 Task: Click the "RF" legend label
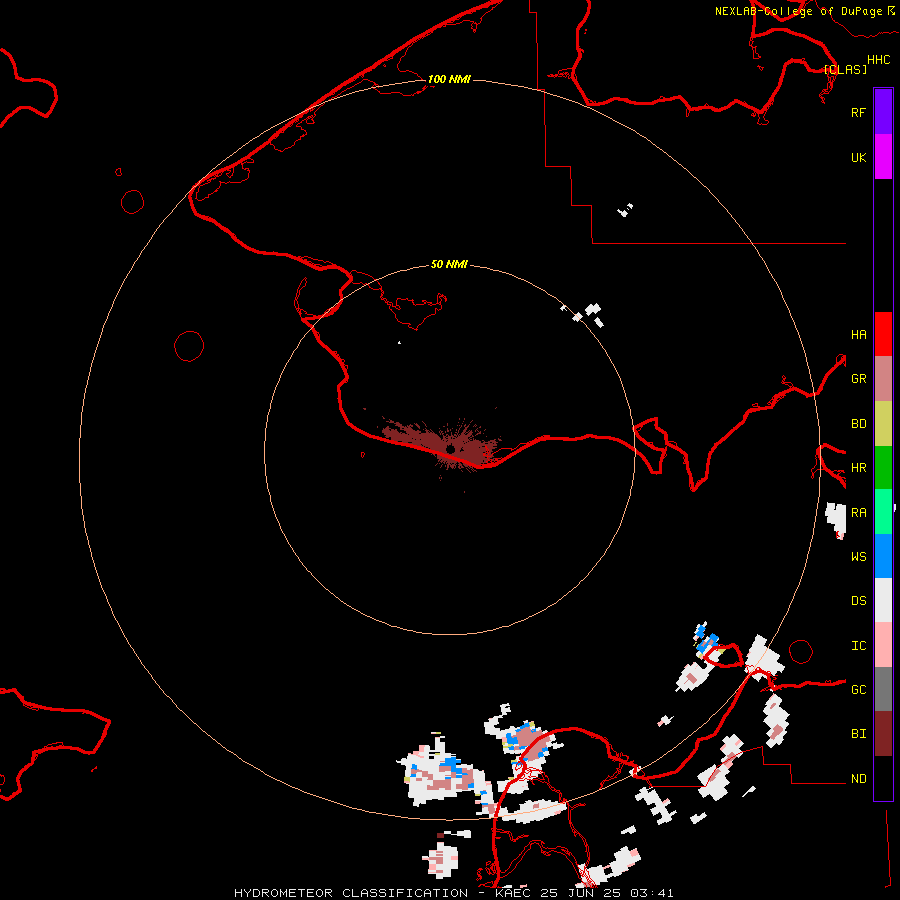point(858,112)
